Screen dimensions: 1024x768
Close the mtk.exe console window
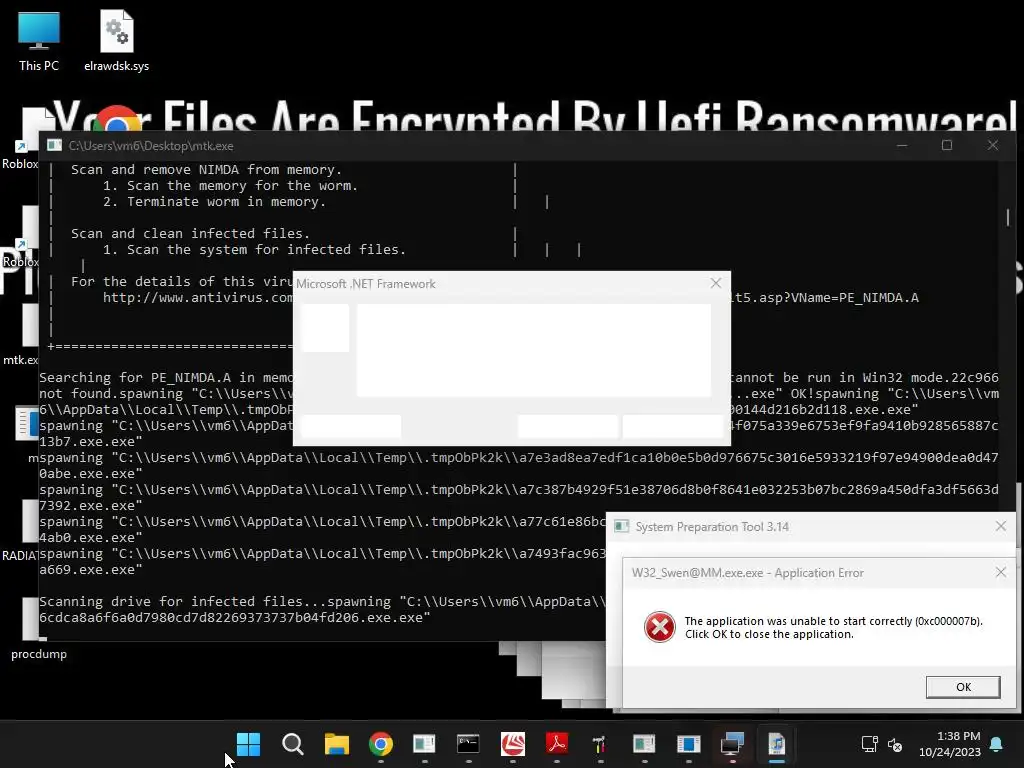[993, 146]
